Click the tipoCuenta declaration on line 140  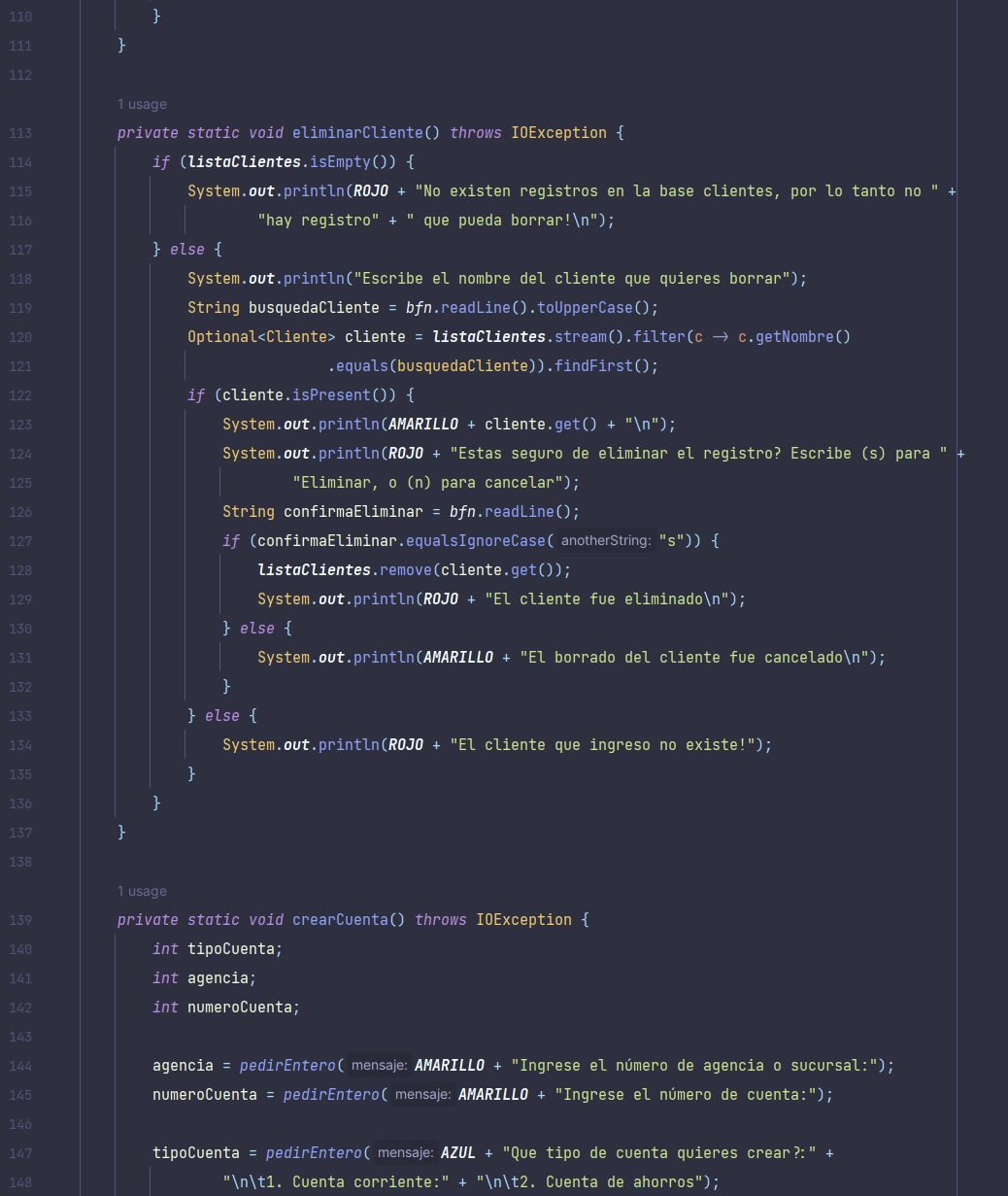231,949
